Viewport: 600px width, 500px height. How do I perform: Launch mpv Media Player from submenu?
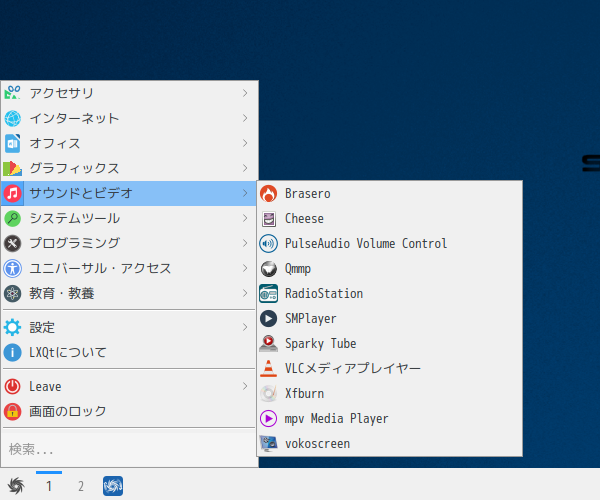(390, 419)
